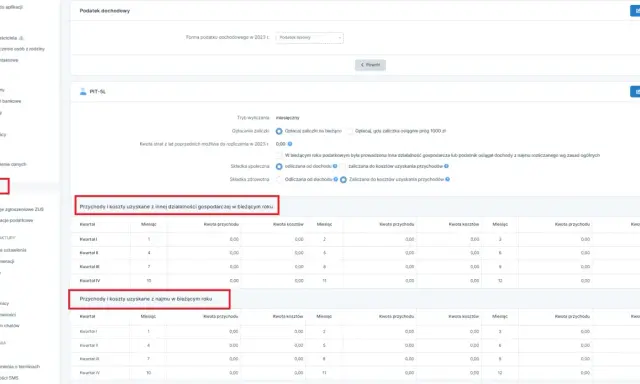Open sidebar item about 'o terminach'

[20, 366]
